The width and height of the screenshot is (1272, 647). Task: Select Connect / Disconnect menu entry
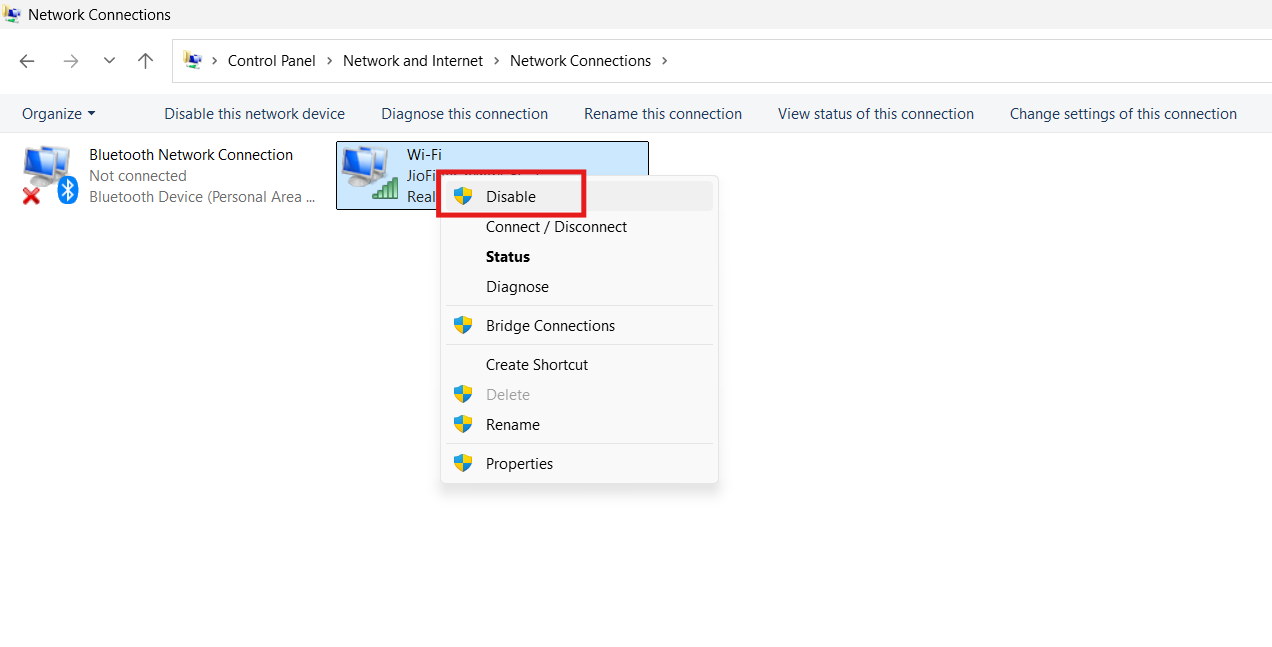555,227
